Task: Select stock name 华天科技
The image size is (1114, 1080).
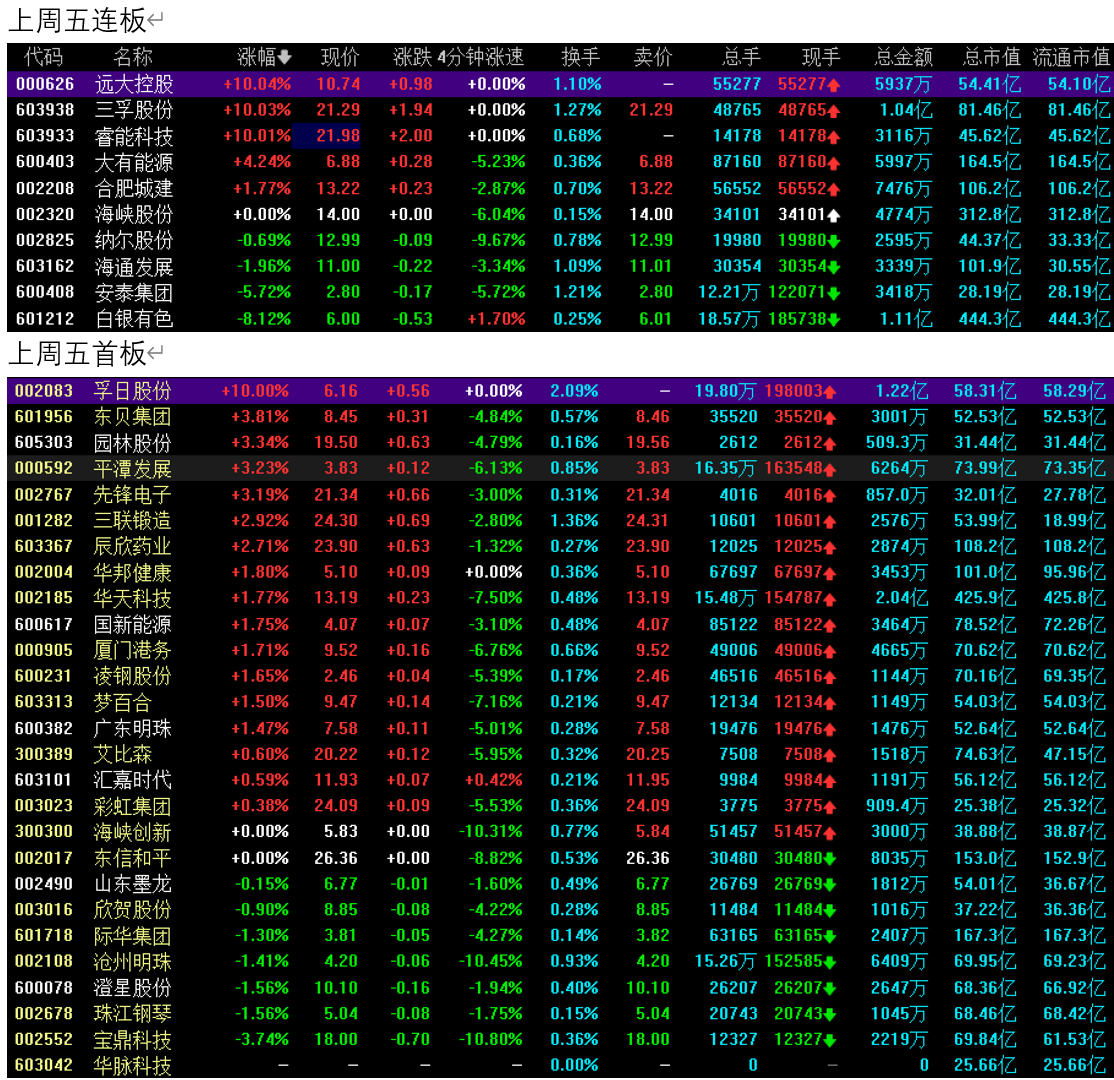Action: (x=132, y=598)
